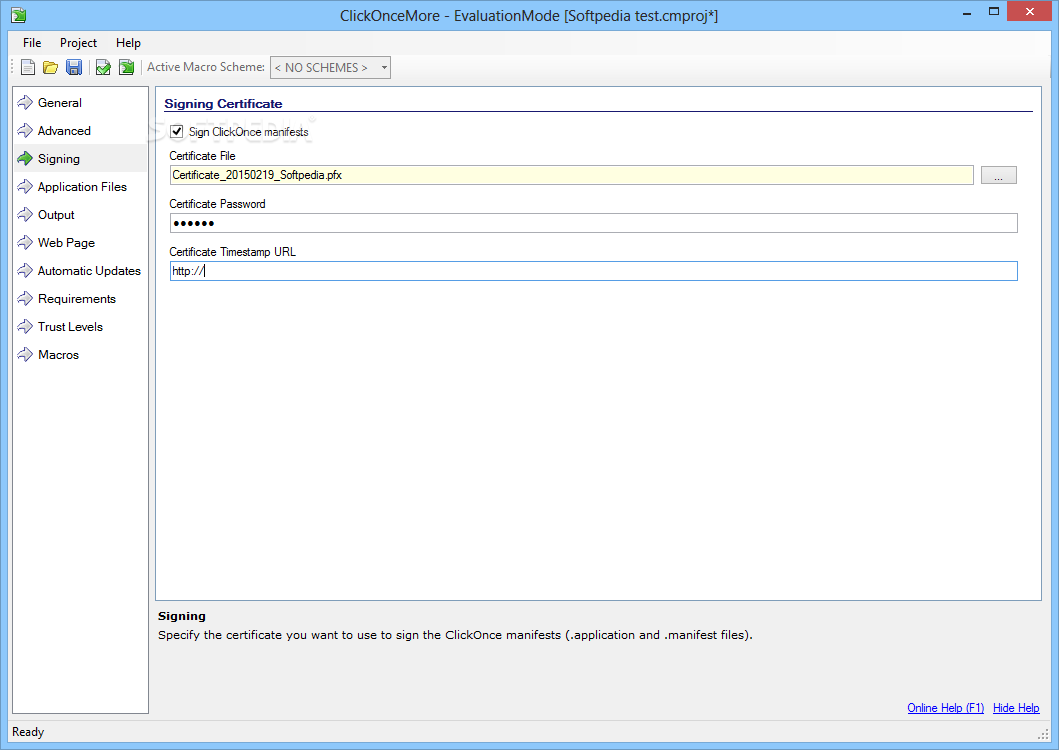Maximize the ClickOnceMore window
This screenshot has width=1059, height=750.
tap(993, 12)
